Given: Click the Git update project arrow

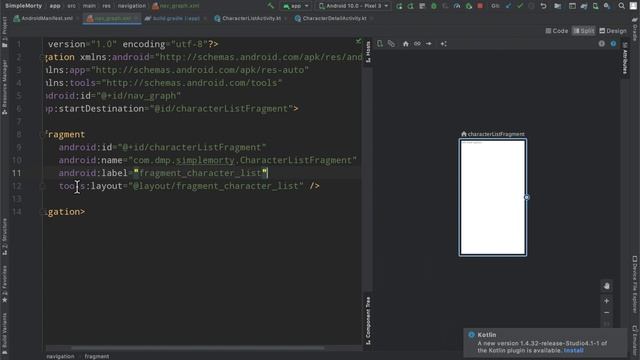Looking at the screenshot, I should (508, 6).
